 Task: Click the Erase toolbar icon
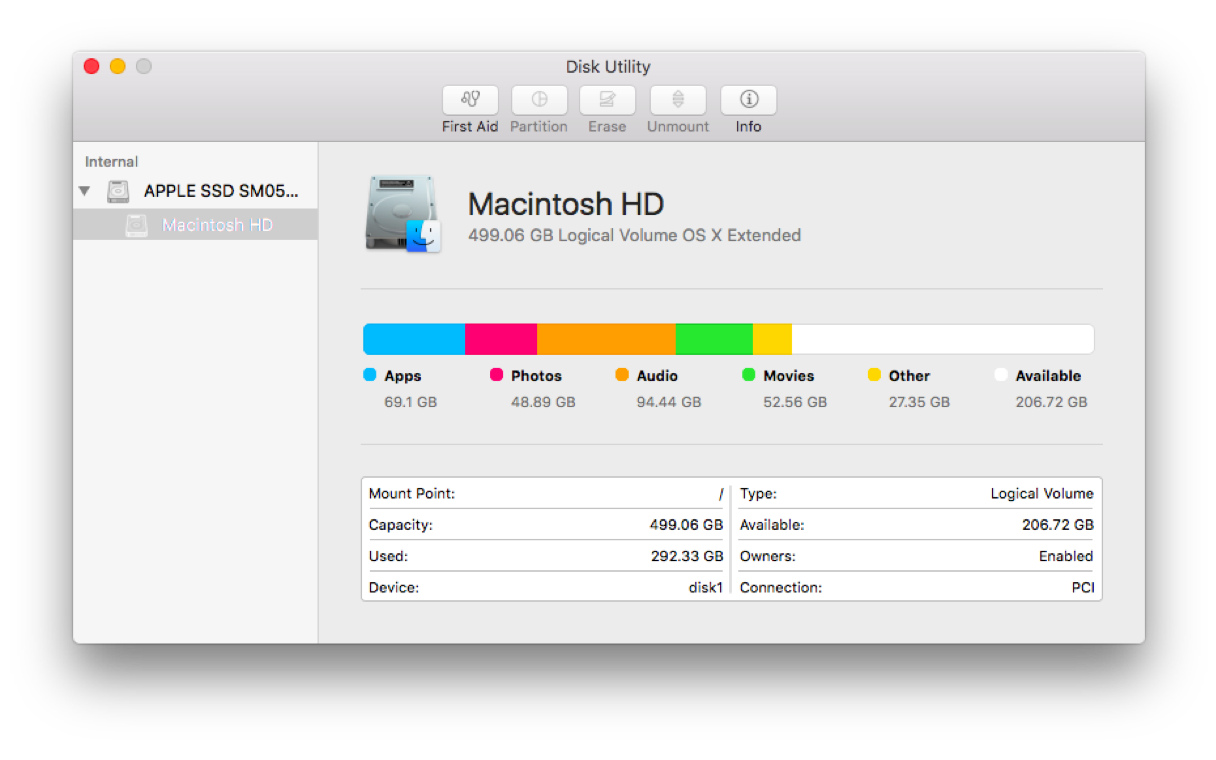pyautogui.click(x=607, y=100)
